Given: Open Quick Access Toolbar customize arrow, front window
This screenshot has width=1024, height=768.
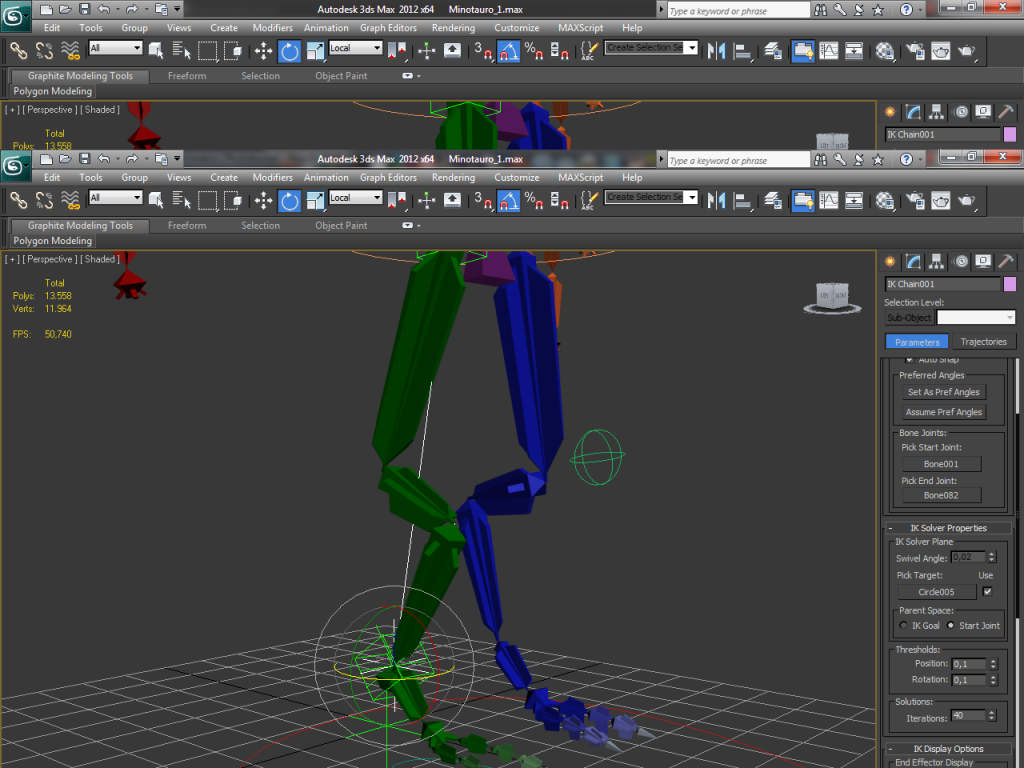Looking at the screenshot, I should [x=177, y=159].
